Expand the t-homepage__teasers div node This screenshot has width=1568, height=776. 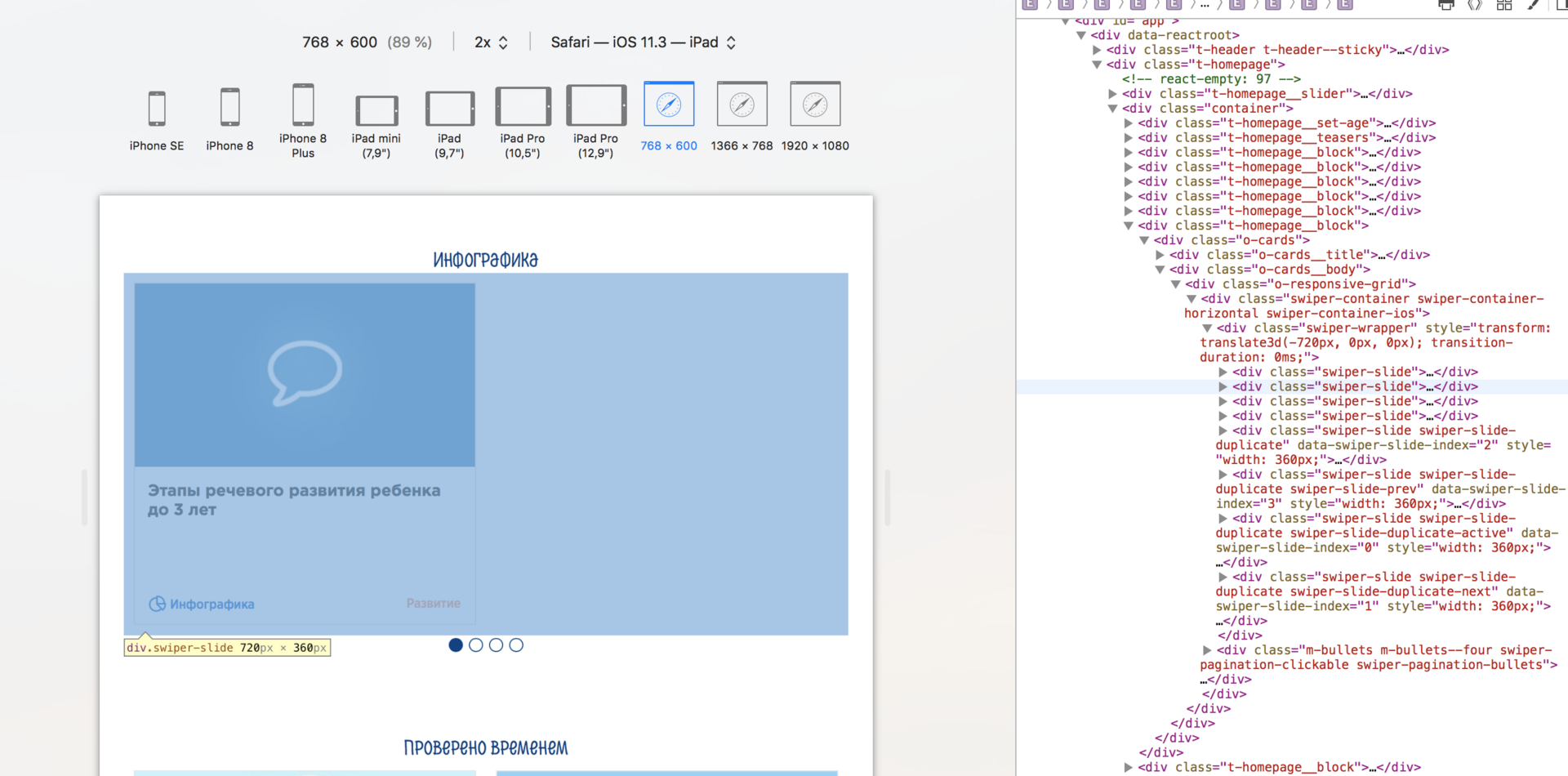point(1129,138)
